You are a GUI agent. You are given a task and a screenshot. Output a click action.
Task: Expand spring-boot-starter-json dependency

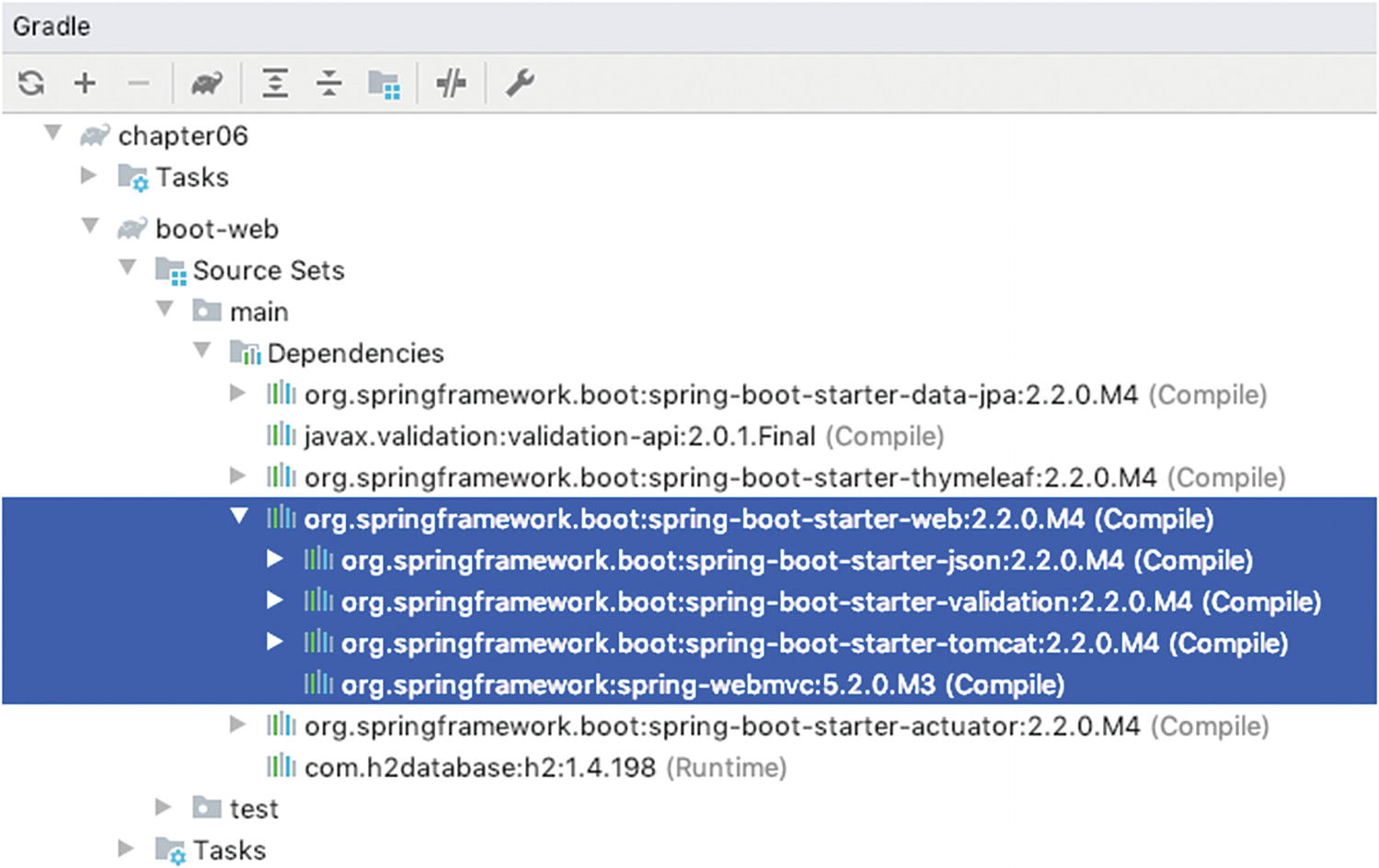pyautogui.click(x=275, y=559)
